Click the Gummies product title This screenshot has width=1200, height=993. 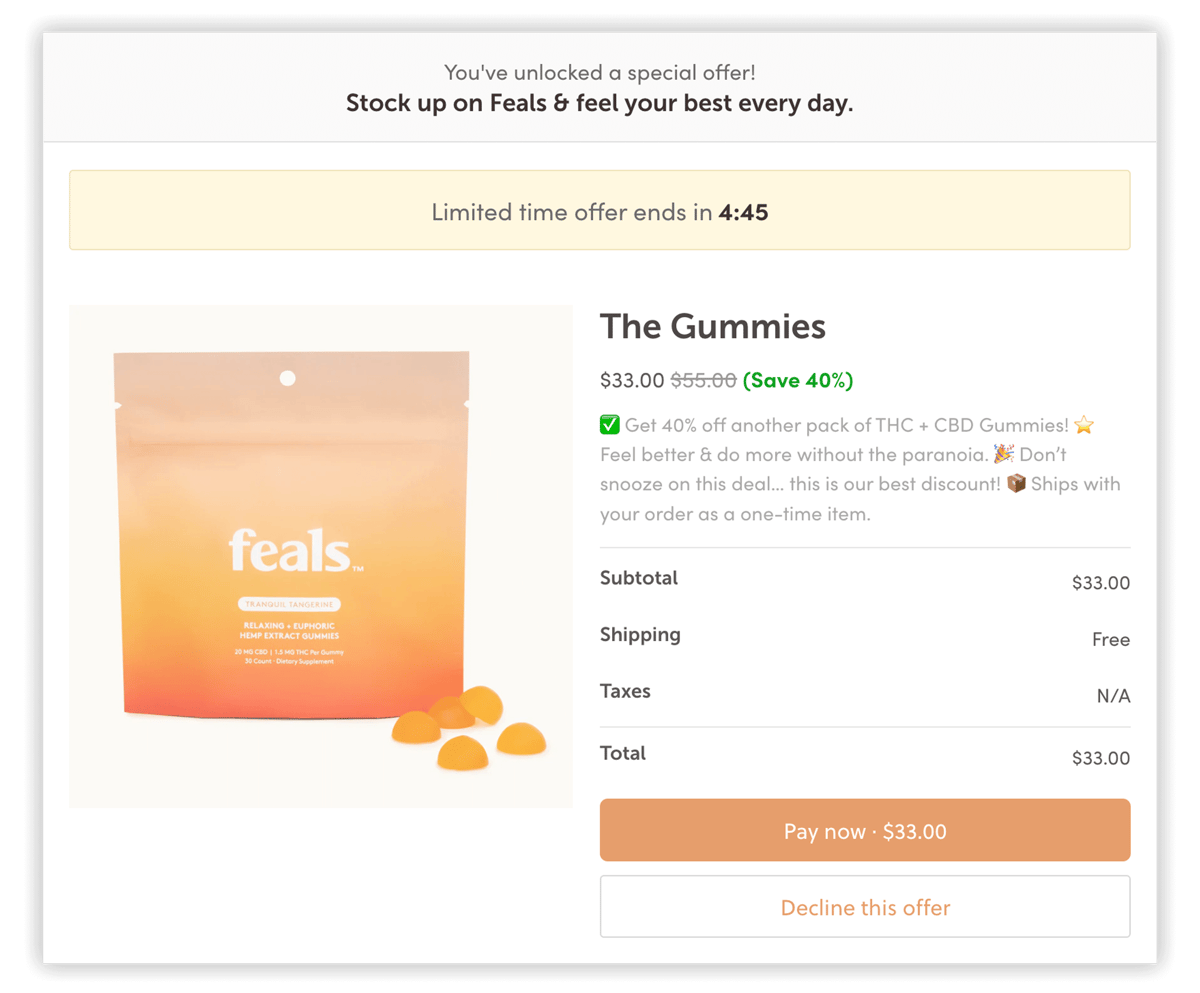coord(713,327)
